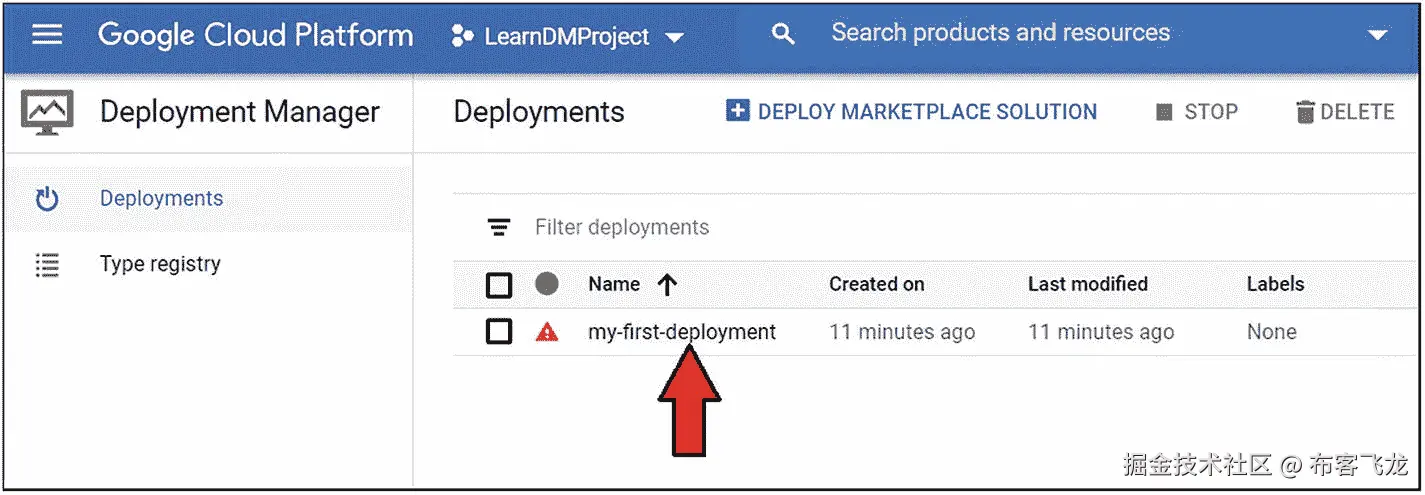Screen dimensions: 1425x495
Task: Sort by Name using the arrow
Action: [668, 285]
